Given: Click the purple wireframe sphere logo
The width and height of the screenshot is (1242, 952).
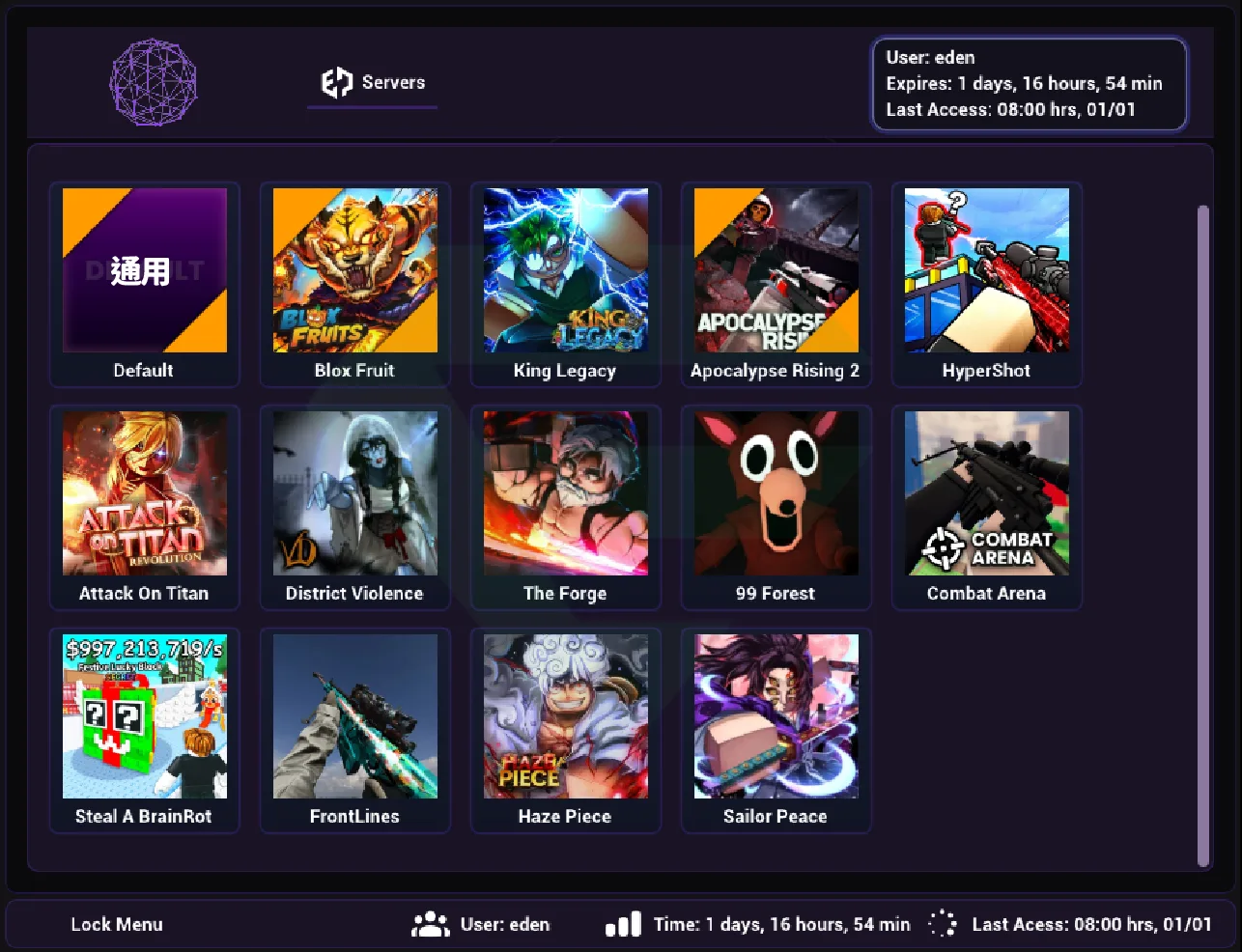Looking at the screenshot, I should (154, 83).
